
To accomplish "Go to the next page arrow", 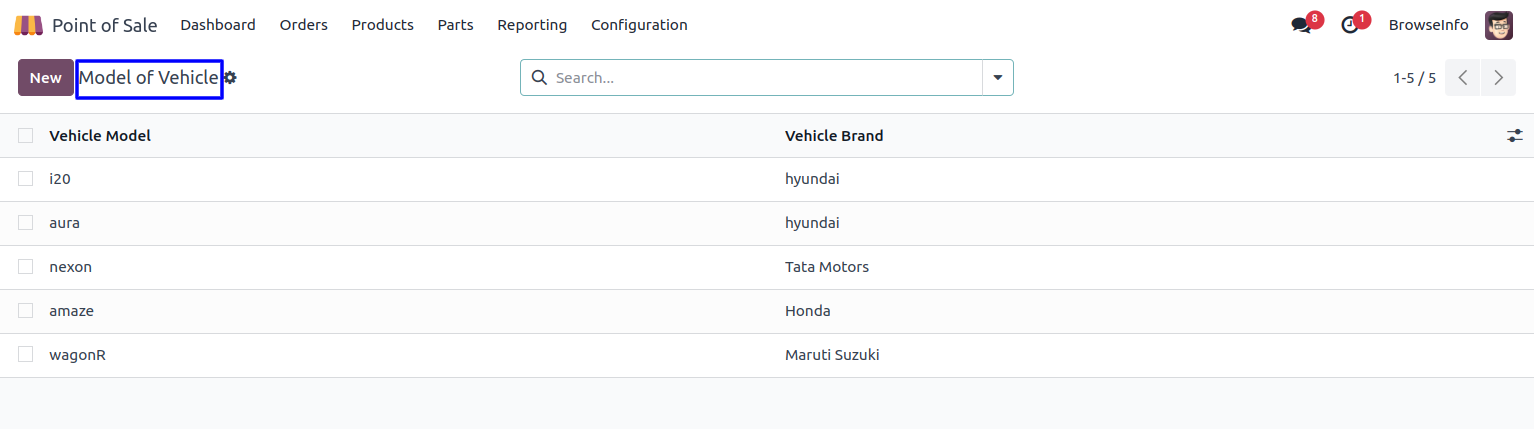I will click(1498, 78).
